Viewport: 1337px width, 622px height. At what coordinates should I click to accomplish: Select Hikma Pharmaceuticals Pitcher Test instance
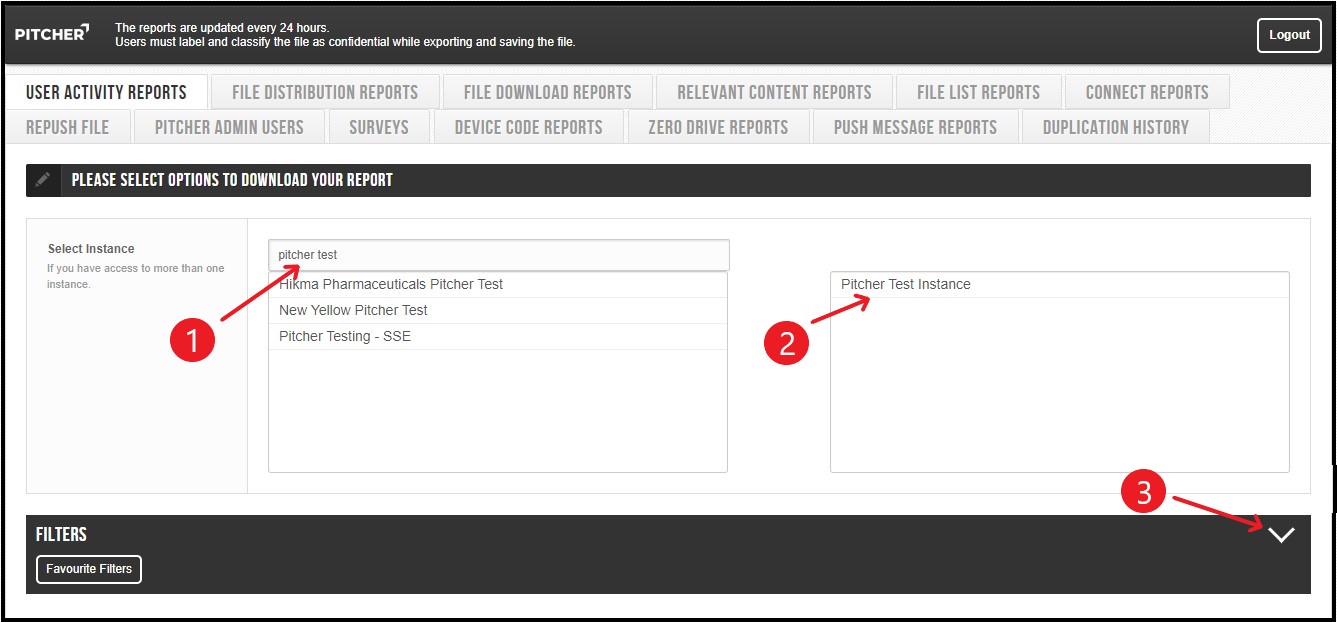390,284
